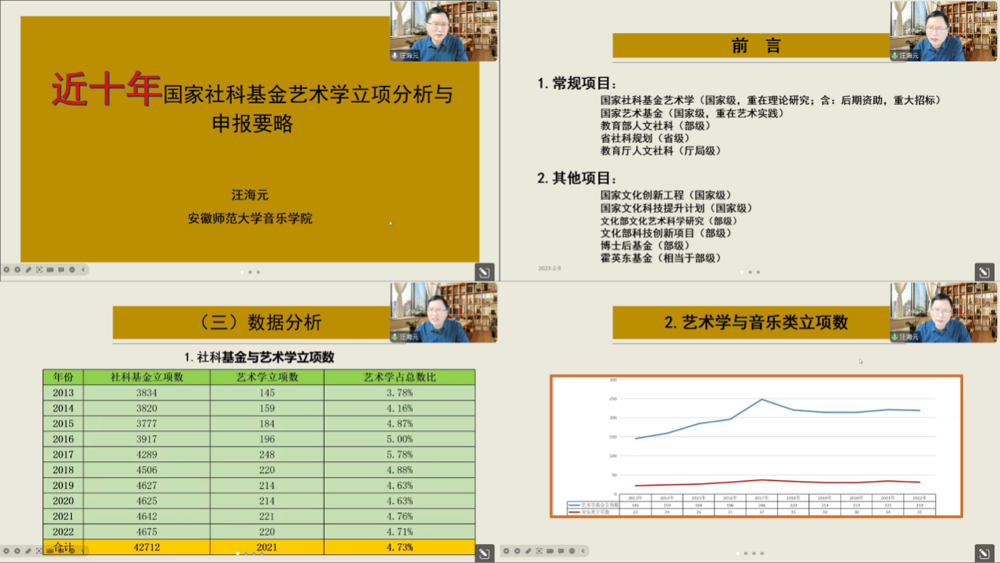The width and height of the screenshot is (1000, 563).
Task: Open more options ellipsis in title slide toolbar
Action: (x=72, y=270)
